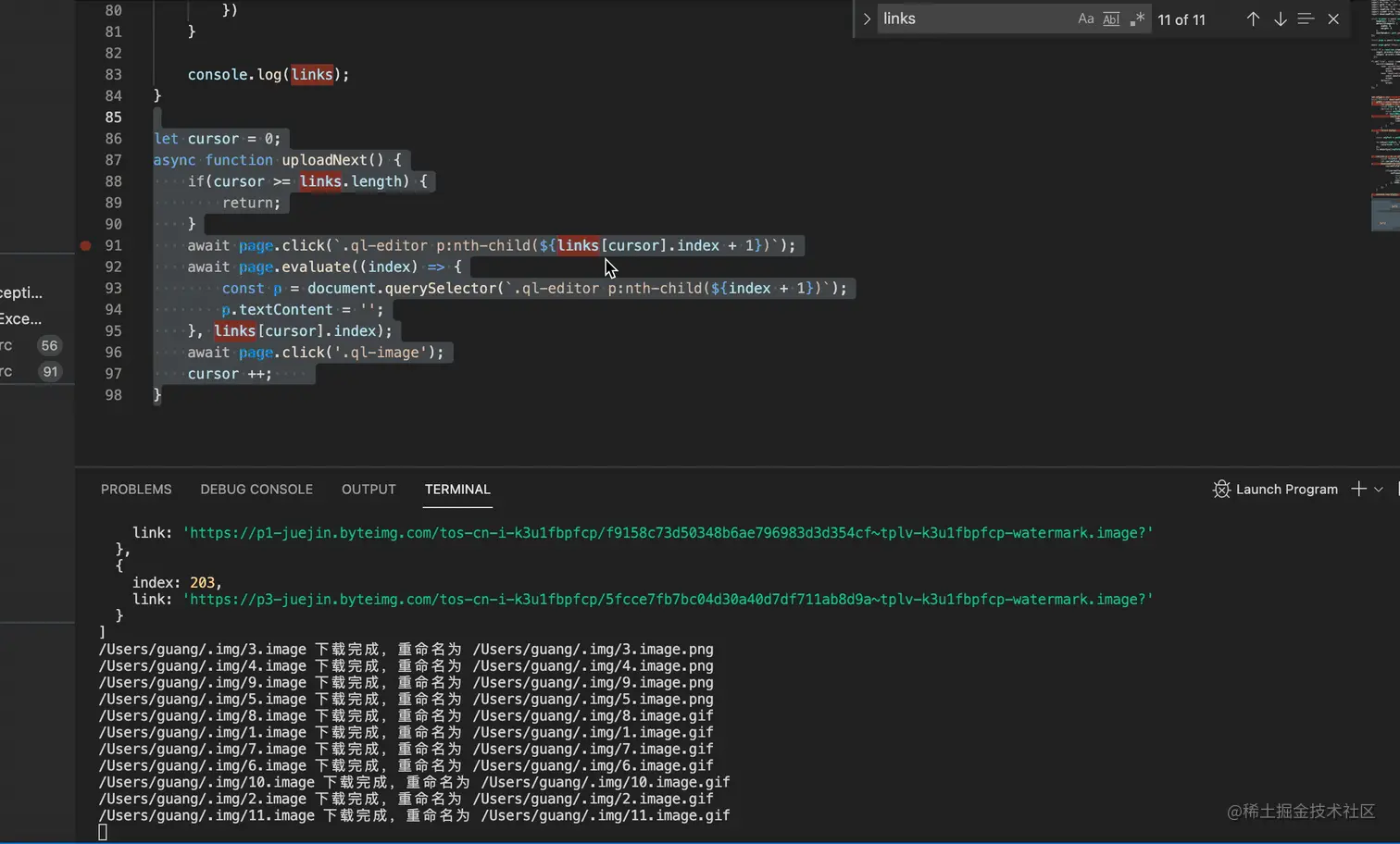Click the Launch Program debug terminal label

(x=1287, y=489)
